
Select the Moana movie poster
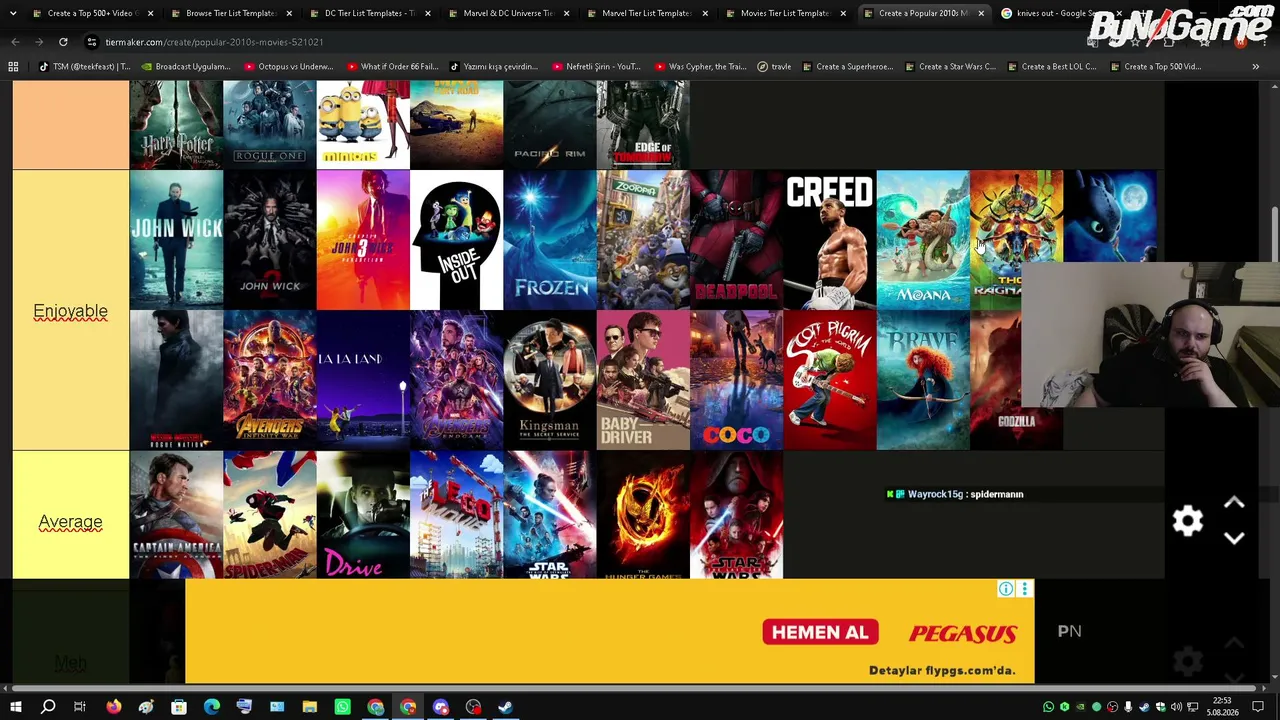pos(923,240)
